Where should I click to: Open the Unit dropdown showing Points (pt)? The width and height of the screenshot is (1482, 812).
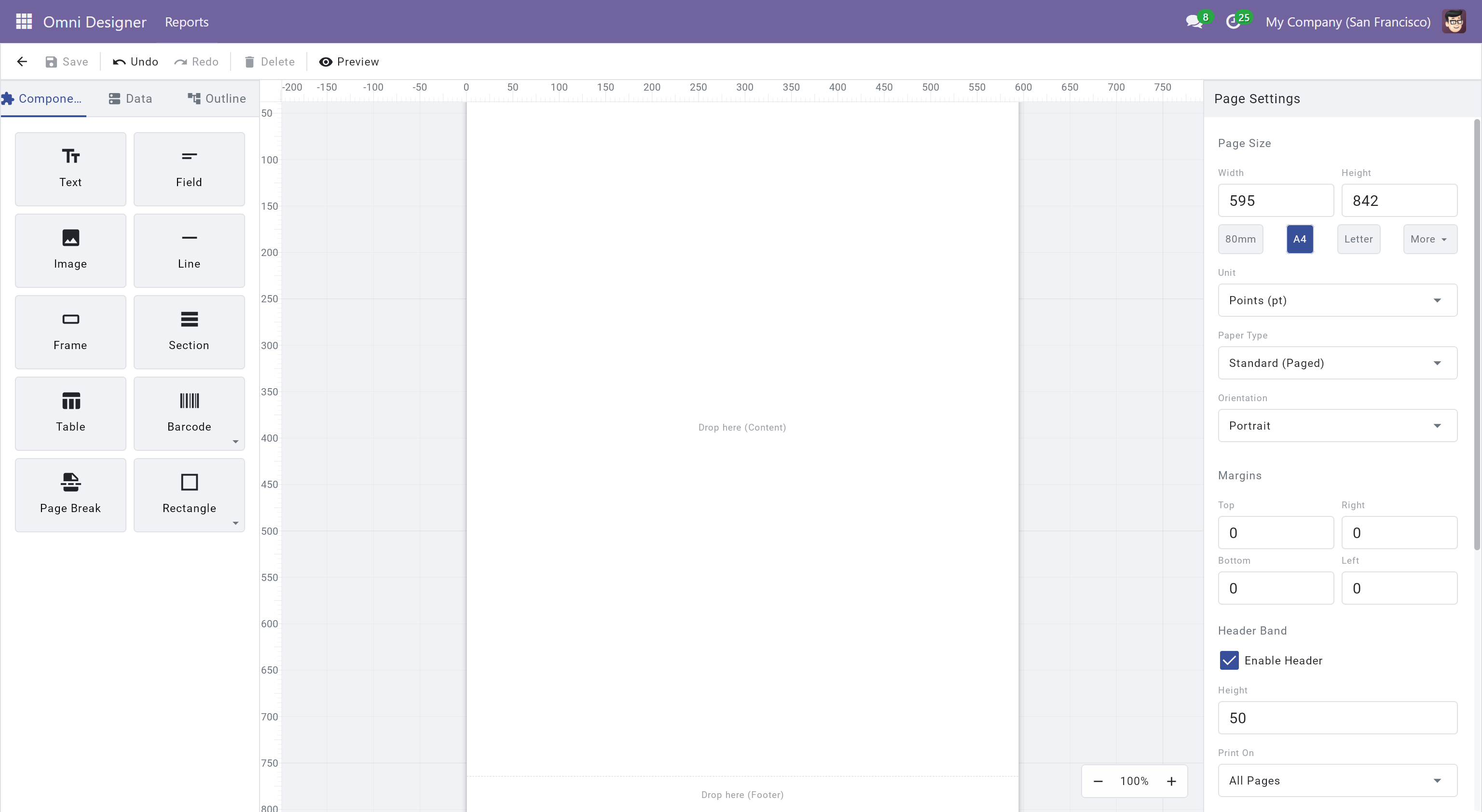(1336, 299)
